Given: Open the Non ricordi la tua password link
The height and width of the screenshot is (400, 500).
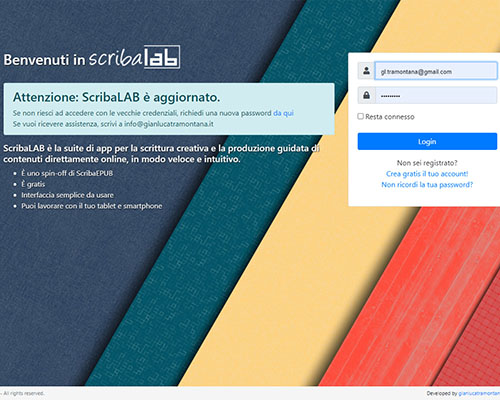Looking at the screenshot, I should 427,185.
